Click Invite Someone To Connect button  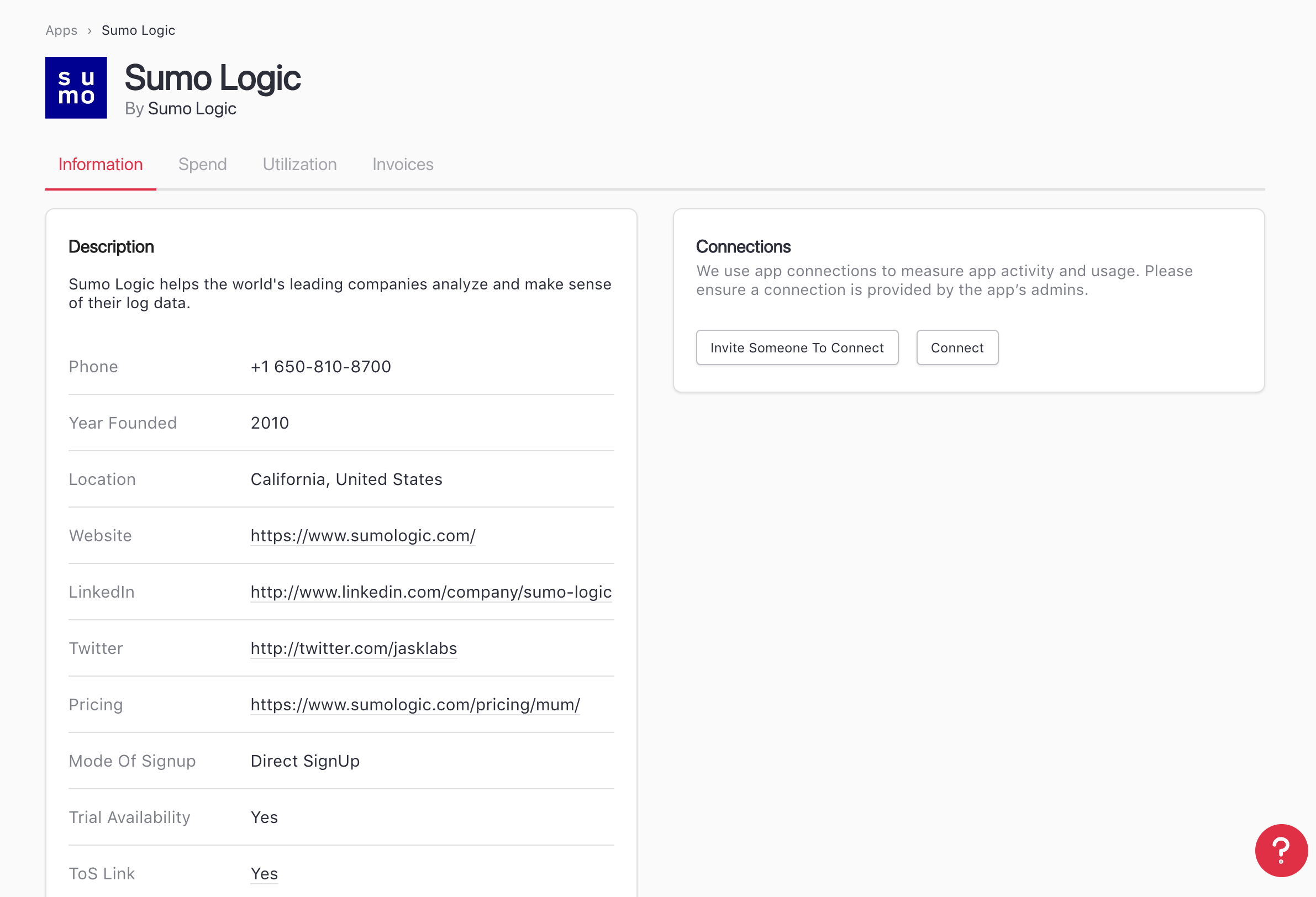click(x=797, y=348)
